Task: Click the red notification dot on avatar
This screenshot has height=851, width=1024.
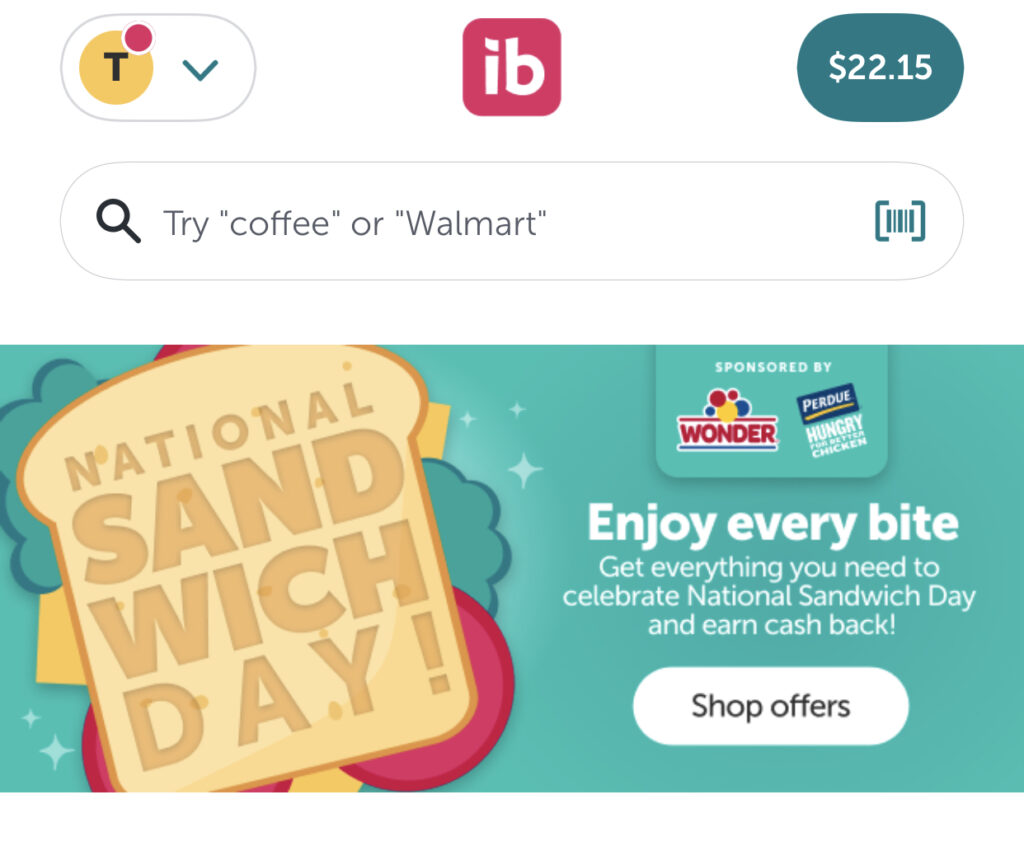Action: [139, 39]
